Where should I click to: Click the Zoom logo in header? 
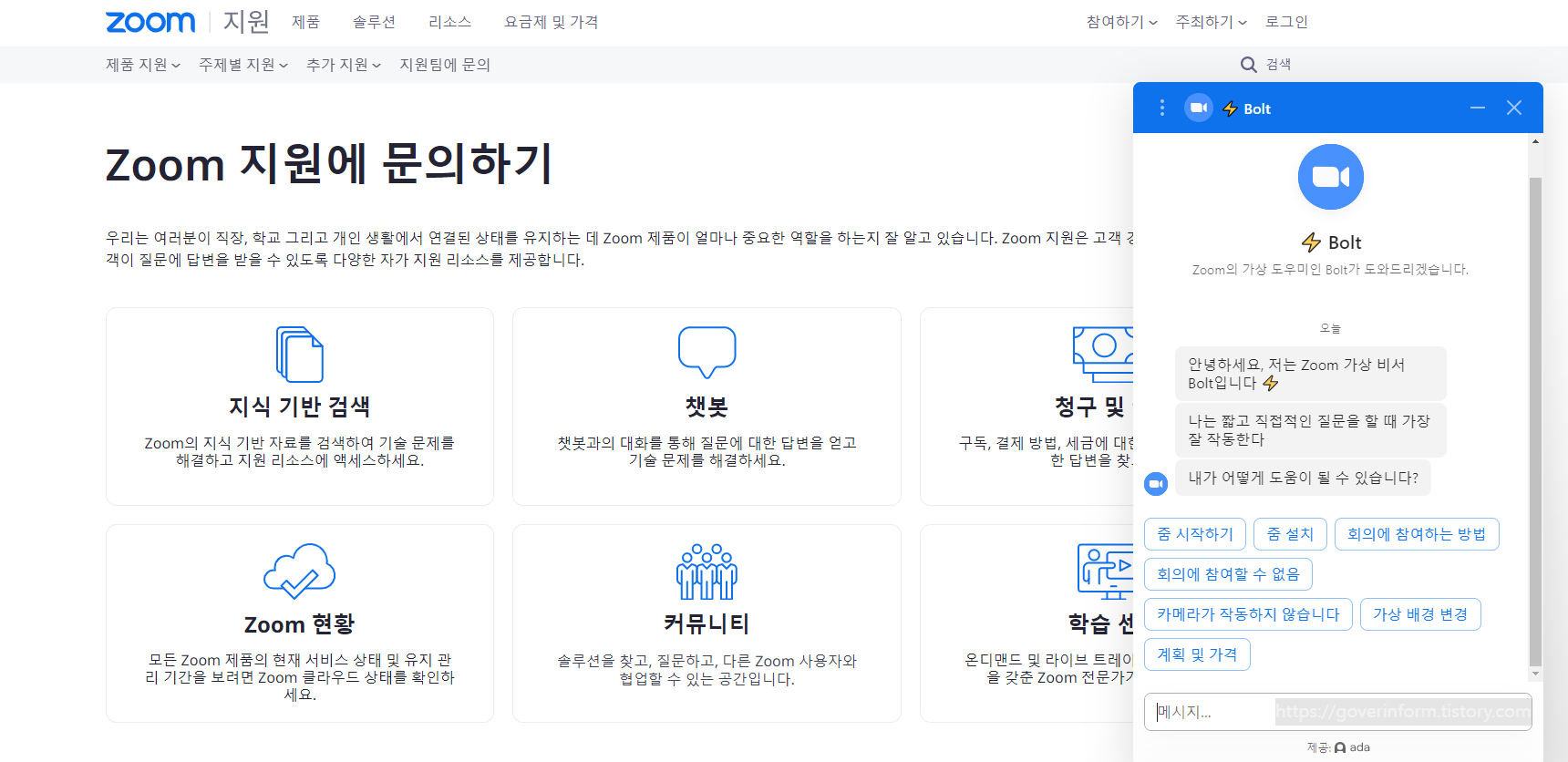[x=150, y=22]
